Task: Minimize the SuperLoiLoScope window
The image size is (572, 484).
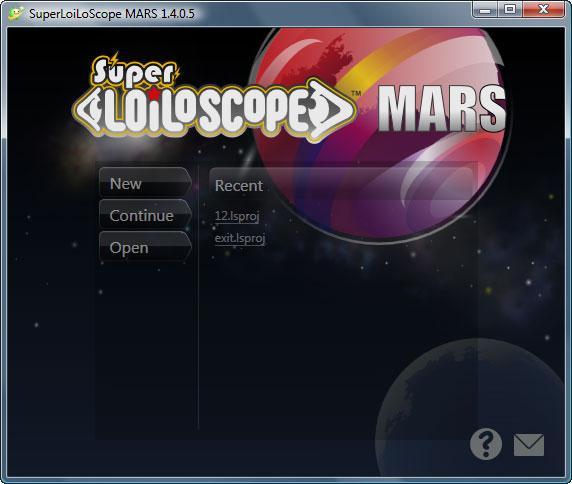Action: (x=485, y=9)
